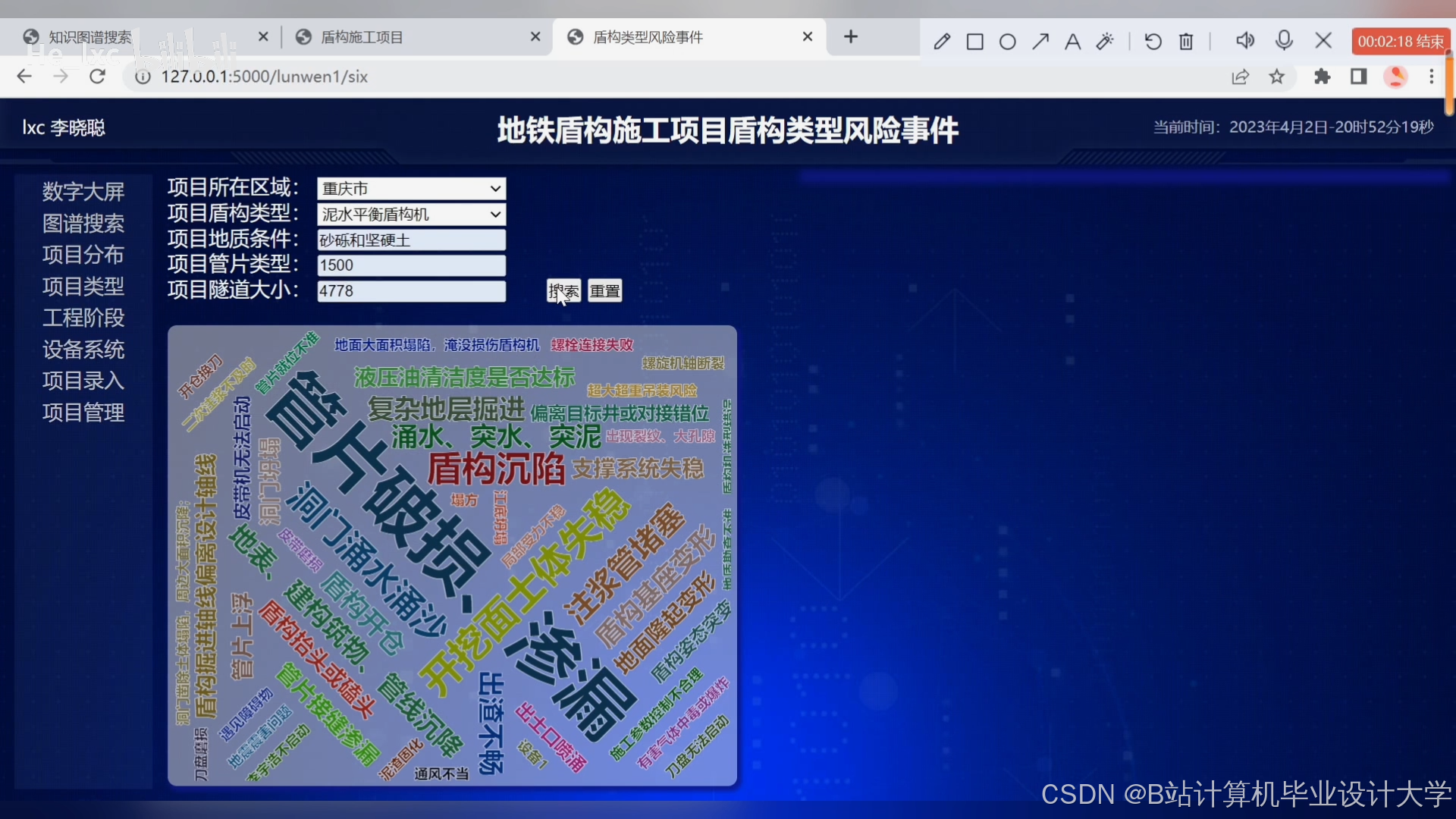Select the rectangle drawing tool

pyautogui.click(x=975, y=42)
